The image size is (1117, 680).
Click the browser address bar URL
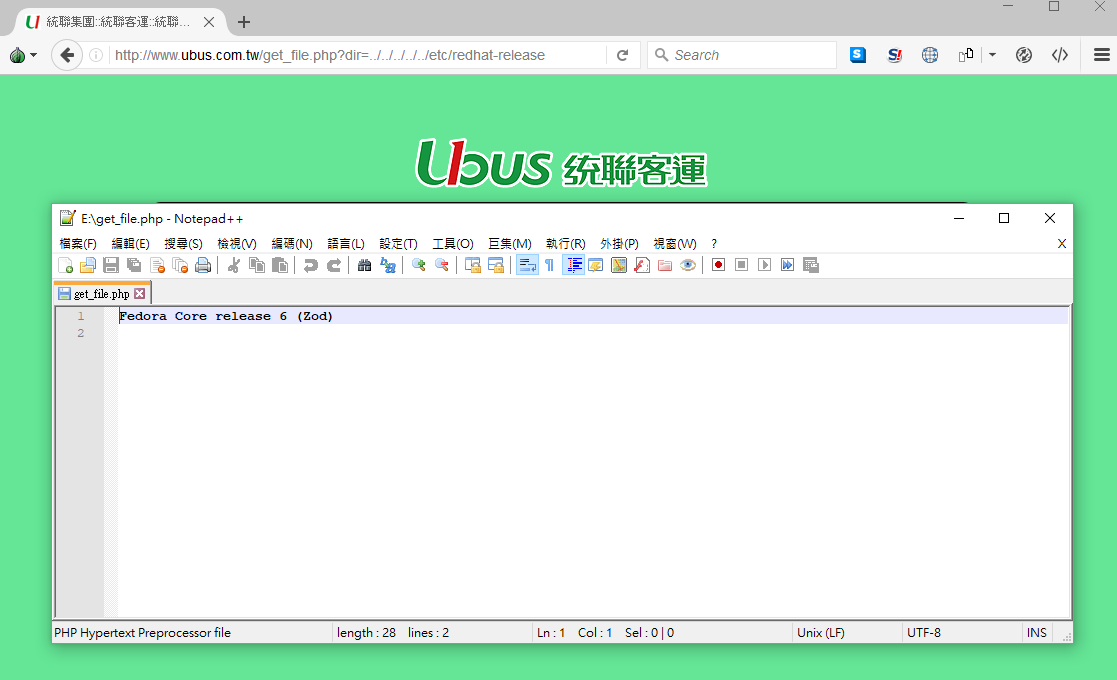pos(330,55)
